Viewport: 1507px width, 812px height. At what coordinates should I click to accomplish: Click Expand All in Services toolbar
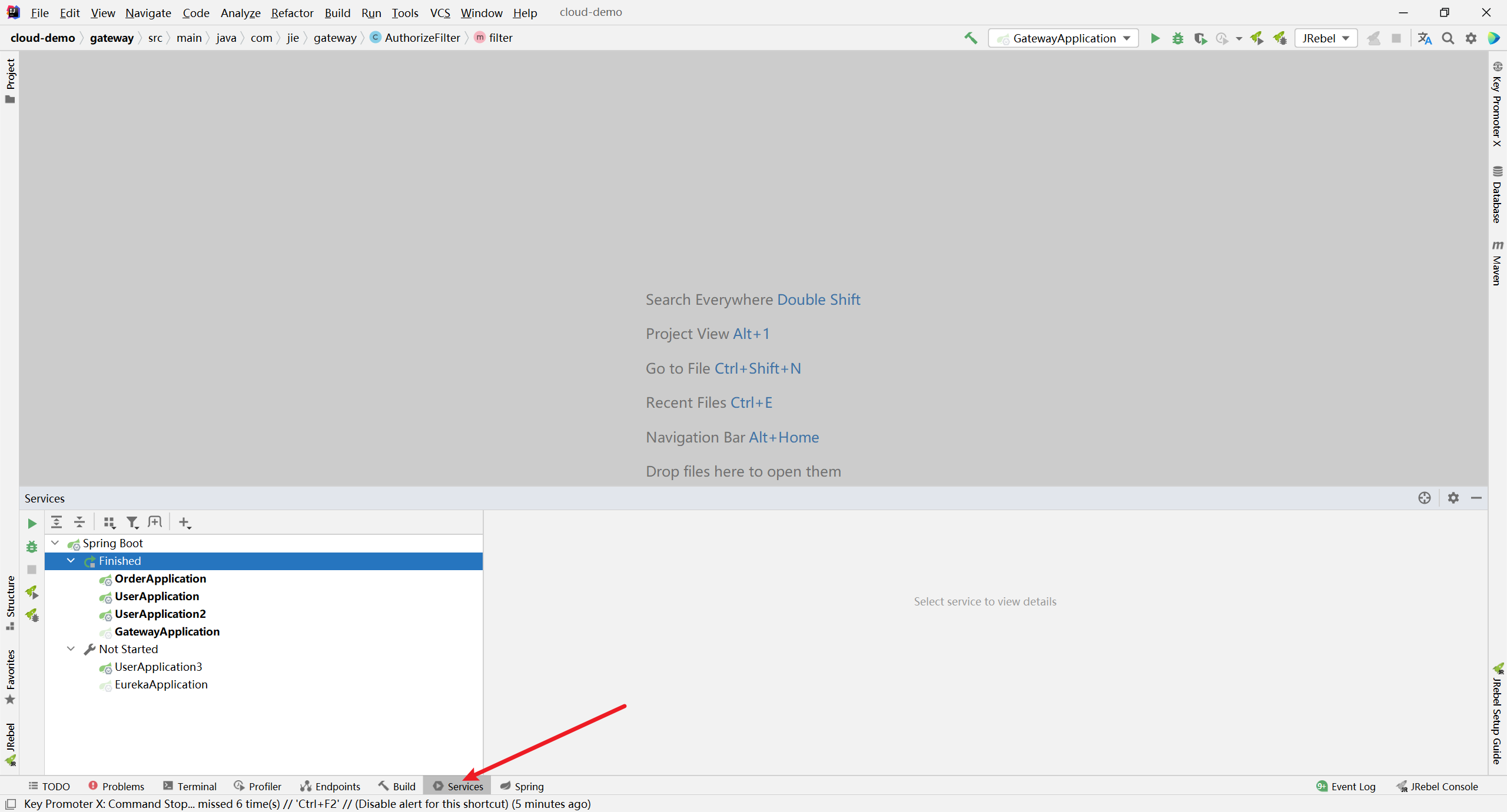57,522
